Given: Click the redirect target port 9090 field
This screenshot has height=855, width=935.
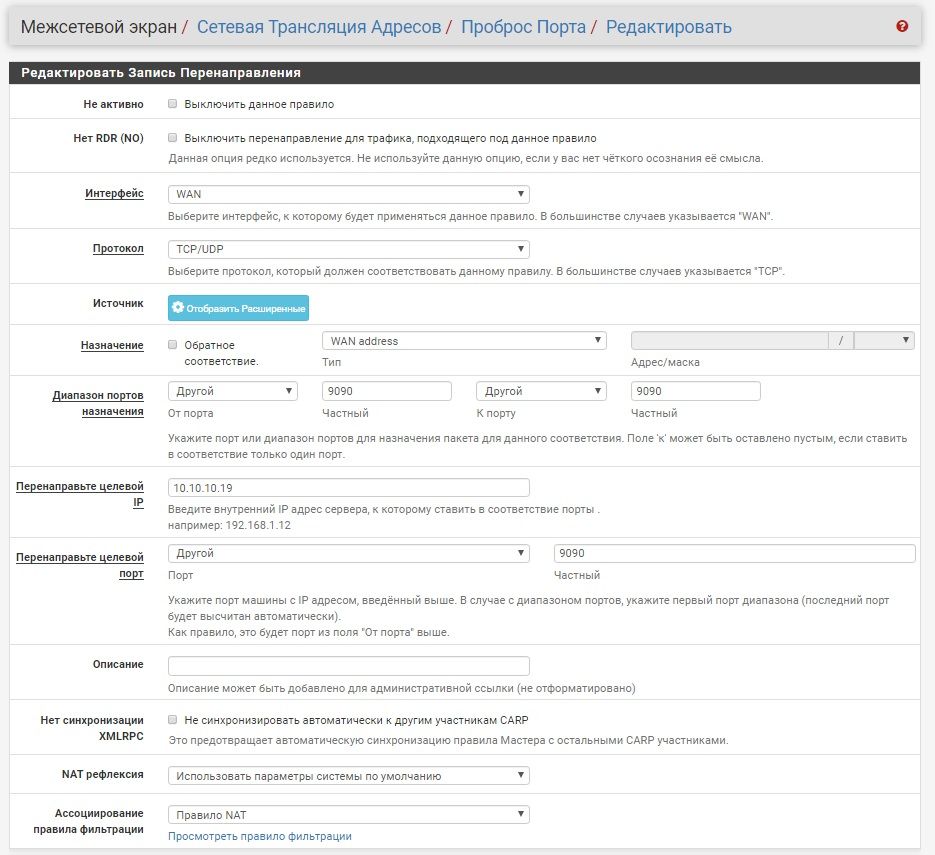Looking at the screenshot, I should point(734,553).
